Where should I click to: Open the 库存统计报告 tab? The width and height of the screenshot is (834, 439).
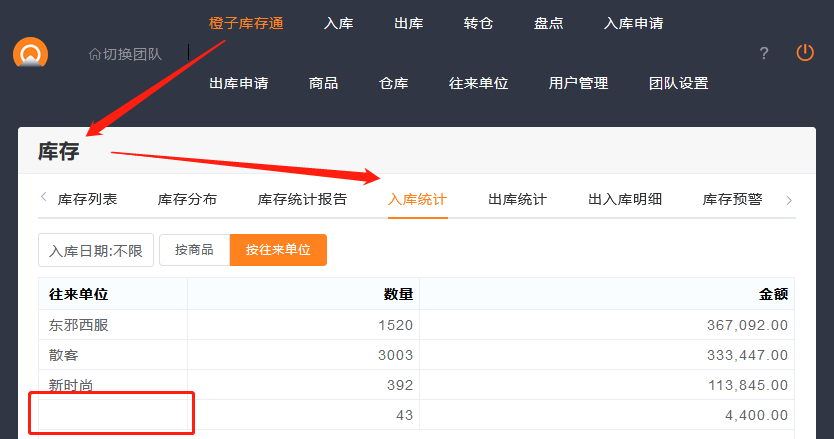302,199
